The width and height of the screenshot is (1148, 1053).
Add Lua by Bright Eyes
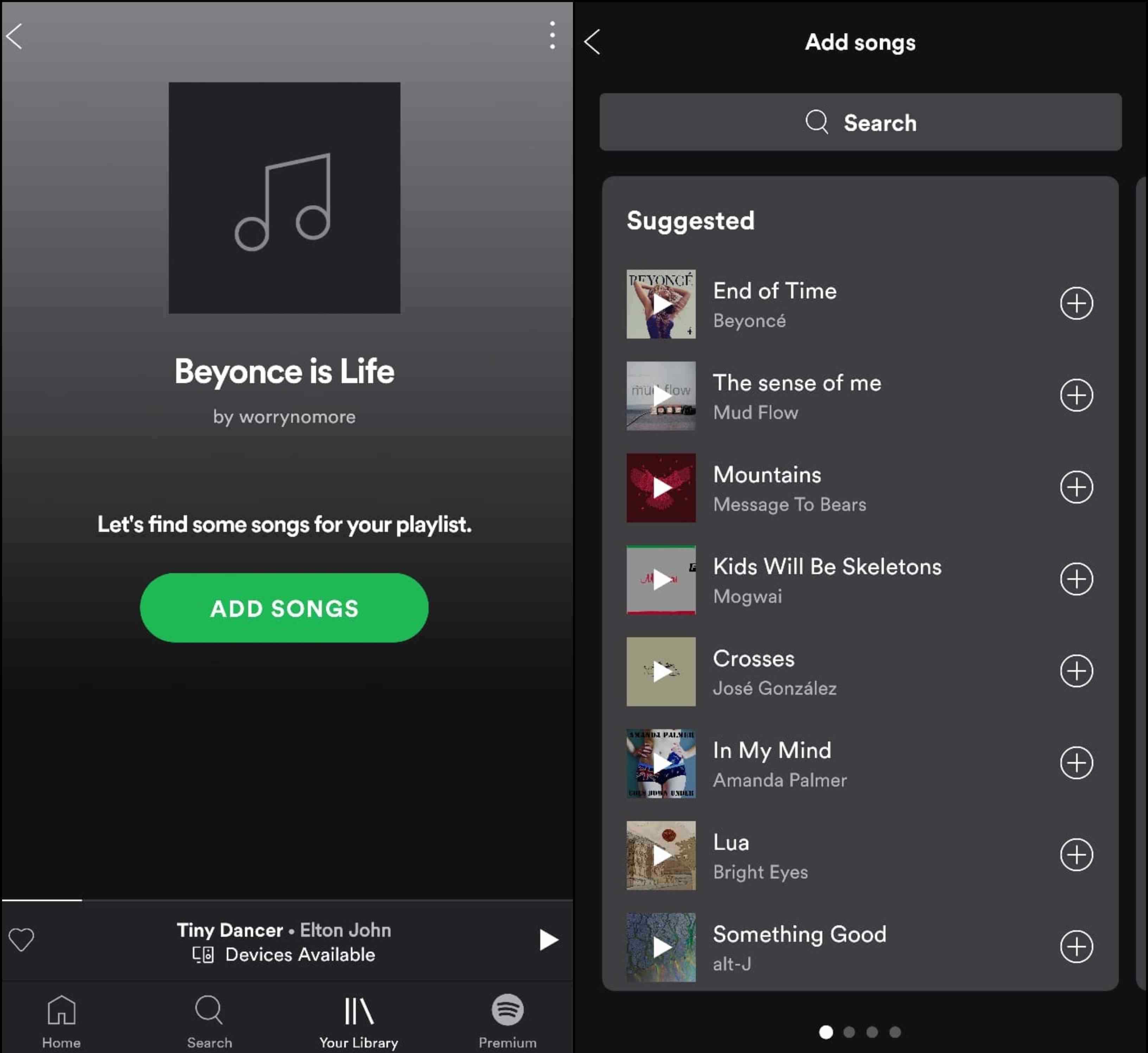[1076, 855]
